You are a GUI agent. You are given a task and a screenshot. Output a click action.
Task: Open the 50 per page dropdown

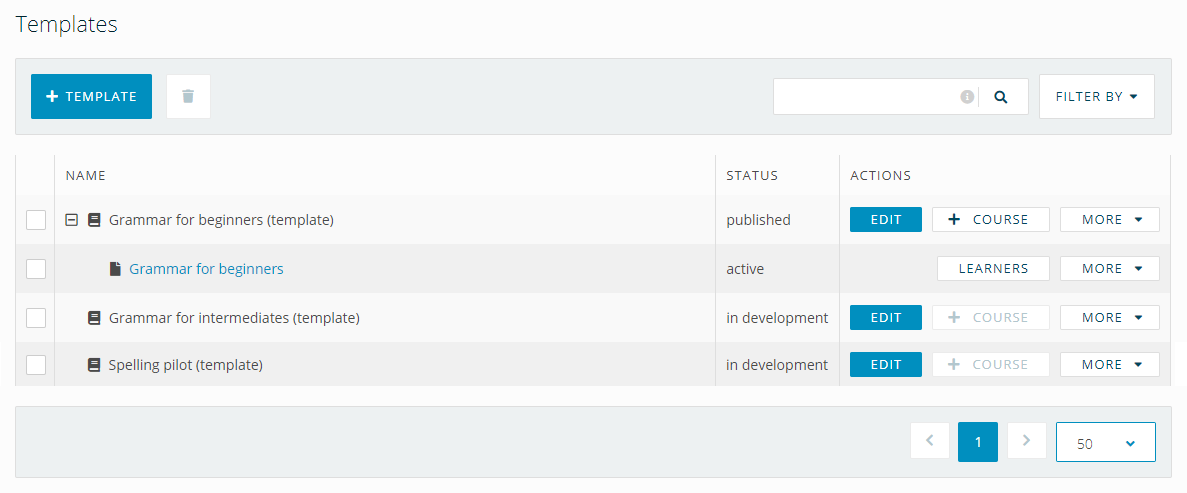(1105, 442)
